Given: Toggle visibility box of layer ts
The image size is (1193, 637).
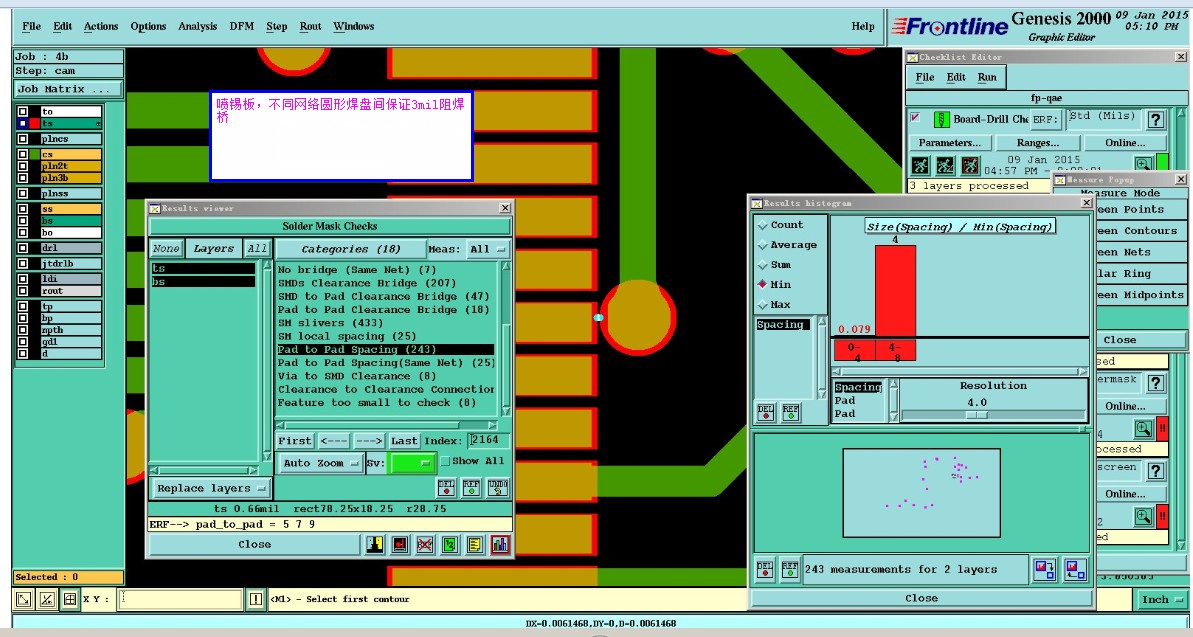Looking at the screenshot, I should click(x=23, y=123).
